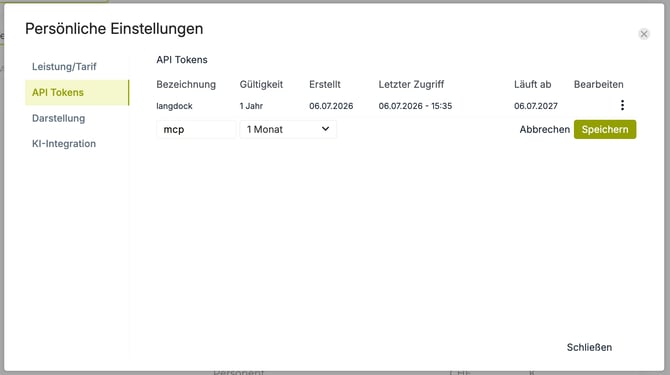Click the Erstellt column header

pos(325,85)
